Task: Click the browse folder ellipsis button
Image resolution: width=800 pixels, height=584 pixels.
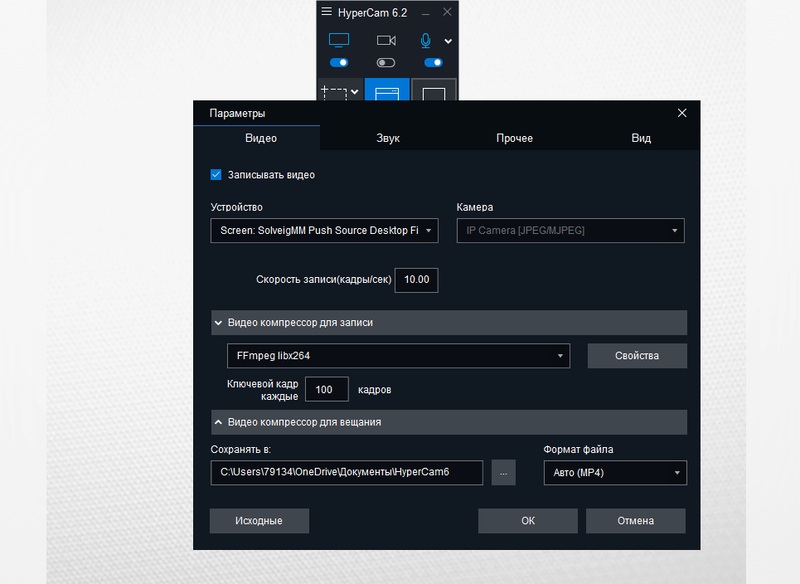Action: 504,473
